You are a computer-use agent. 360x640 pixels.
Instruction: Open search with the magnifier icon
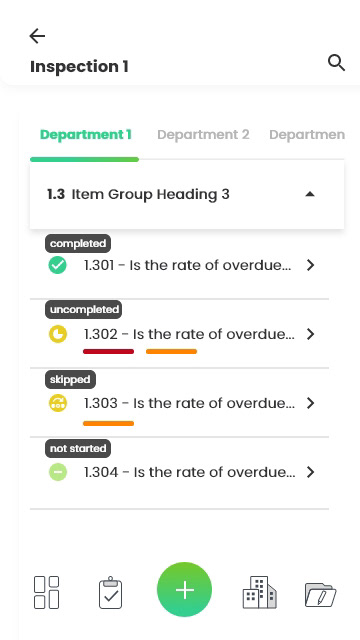336,64
